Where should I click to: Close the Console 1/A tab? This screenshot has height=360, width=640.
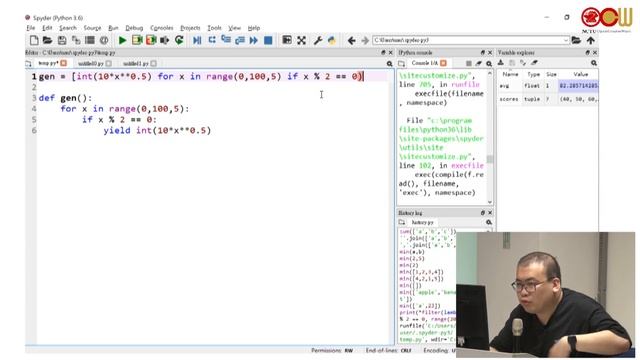[443, 63]
